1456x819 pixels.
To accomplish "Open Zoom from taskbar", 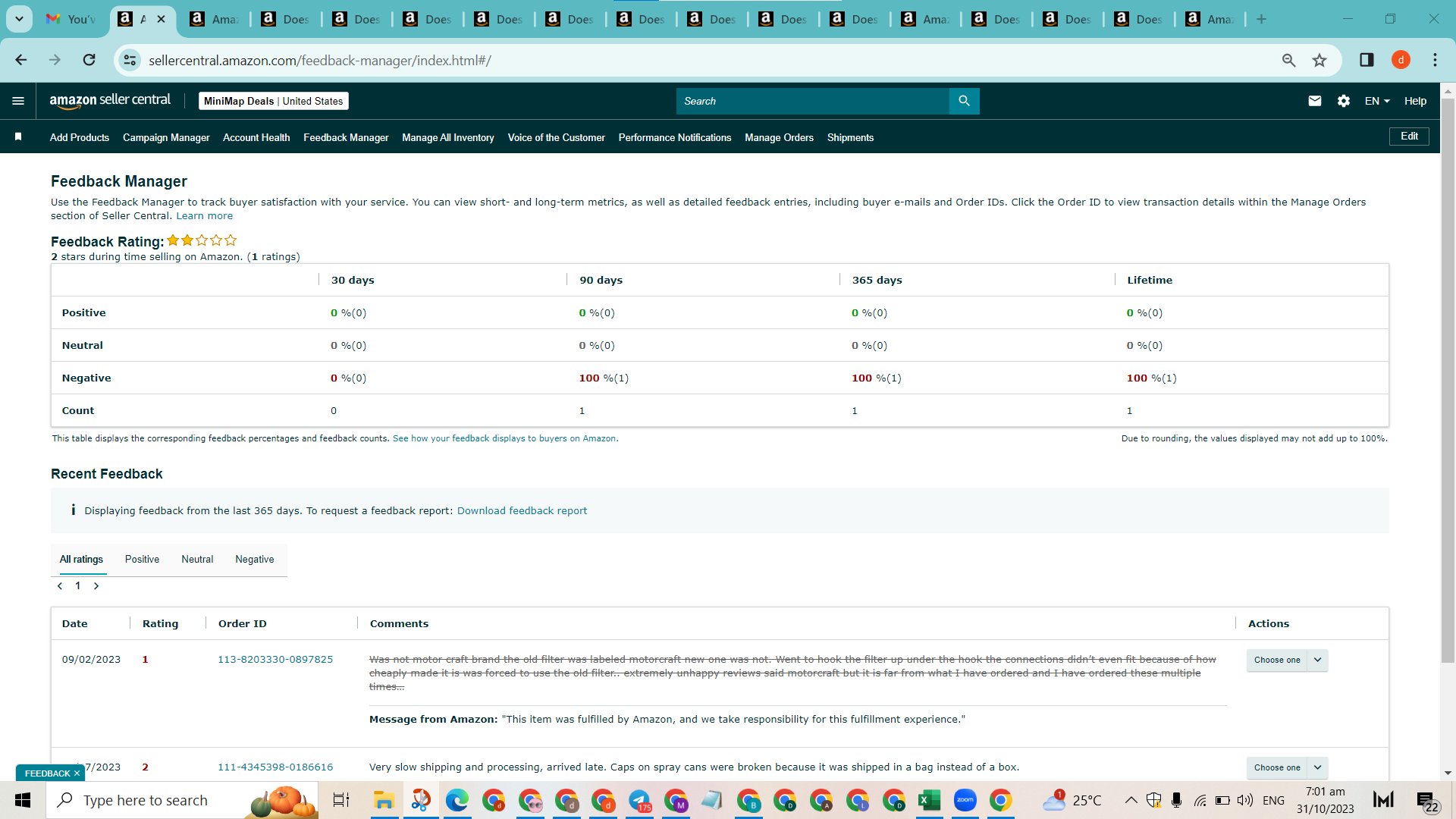I will (x=965, y=800).
